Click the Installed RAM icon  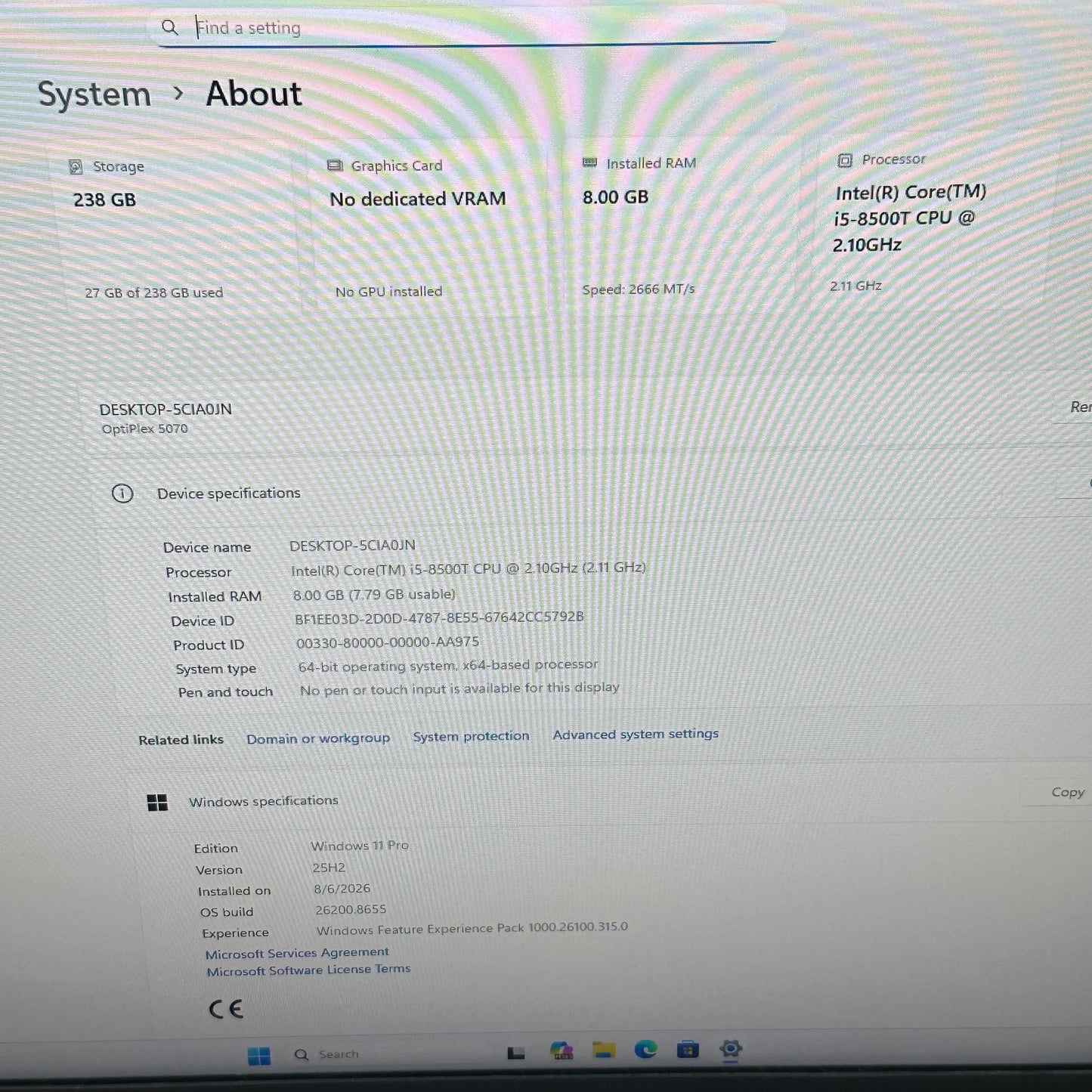[590, 163]
